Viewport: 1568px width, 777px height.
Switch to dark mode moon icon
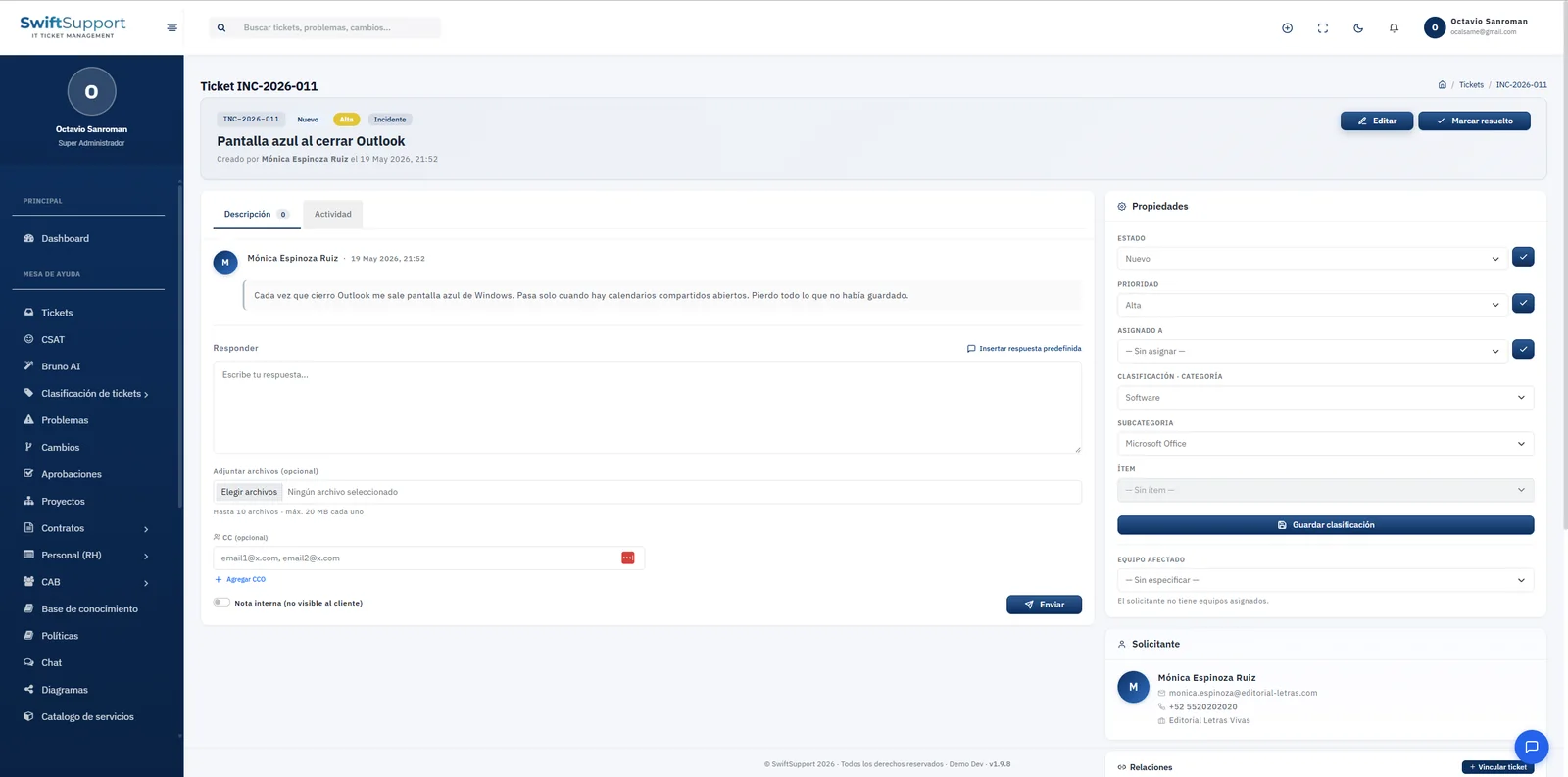pos(1358,28)
